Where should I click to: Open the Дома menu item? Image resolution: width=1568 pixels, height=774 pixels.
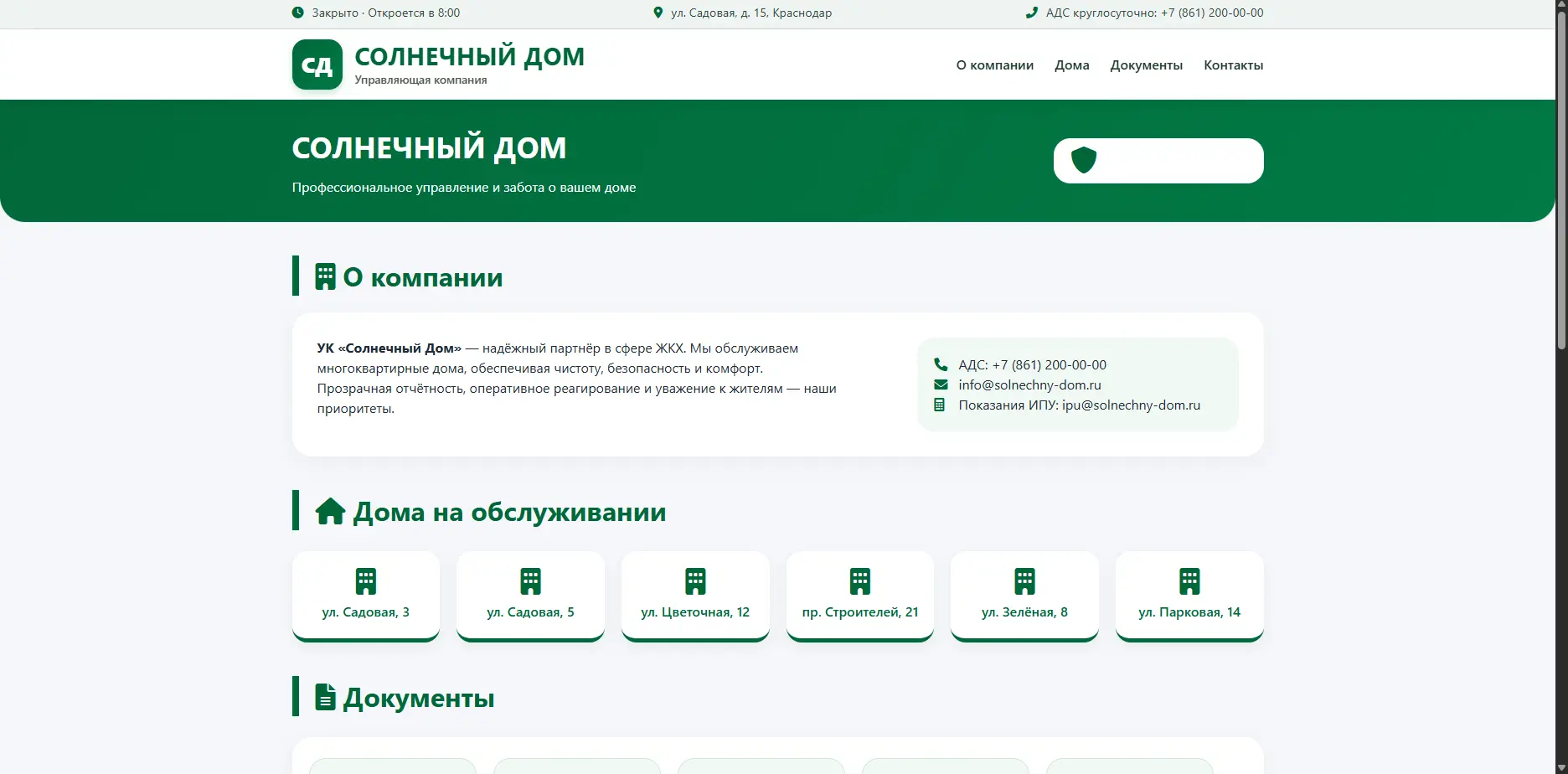pyautogui.click(x=1072, y=65)
